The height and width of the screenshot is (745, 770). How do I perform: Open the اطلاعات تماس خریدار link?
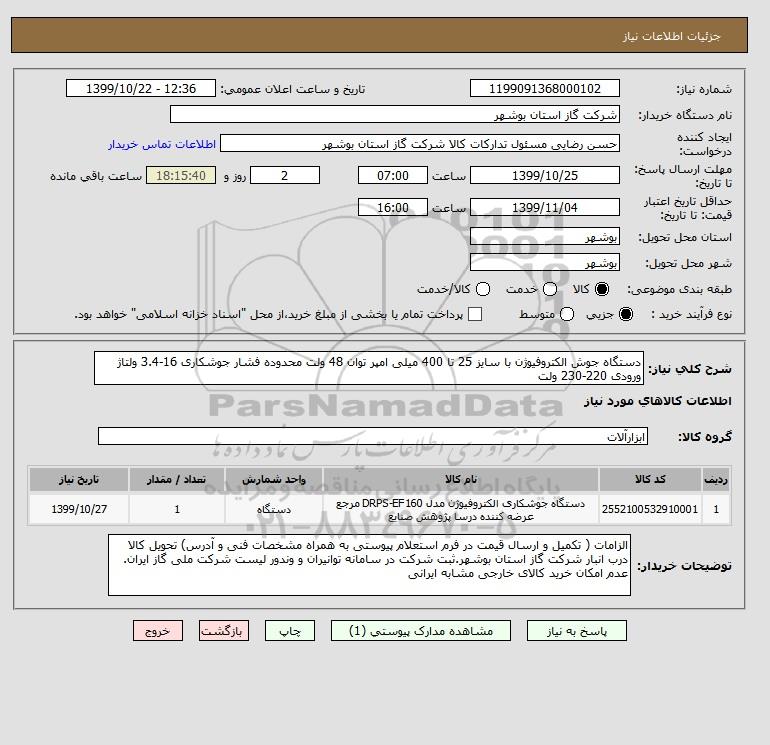[162, 144]
